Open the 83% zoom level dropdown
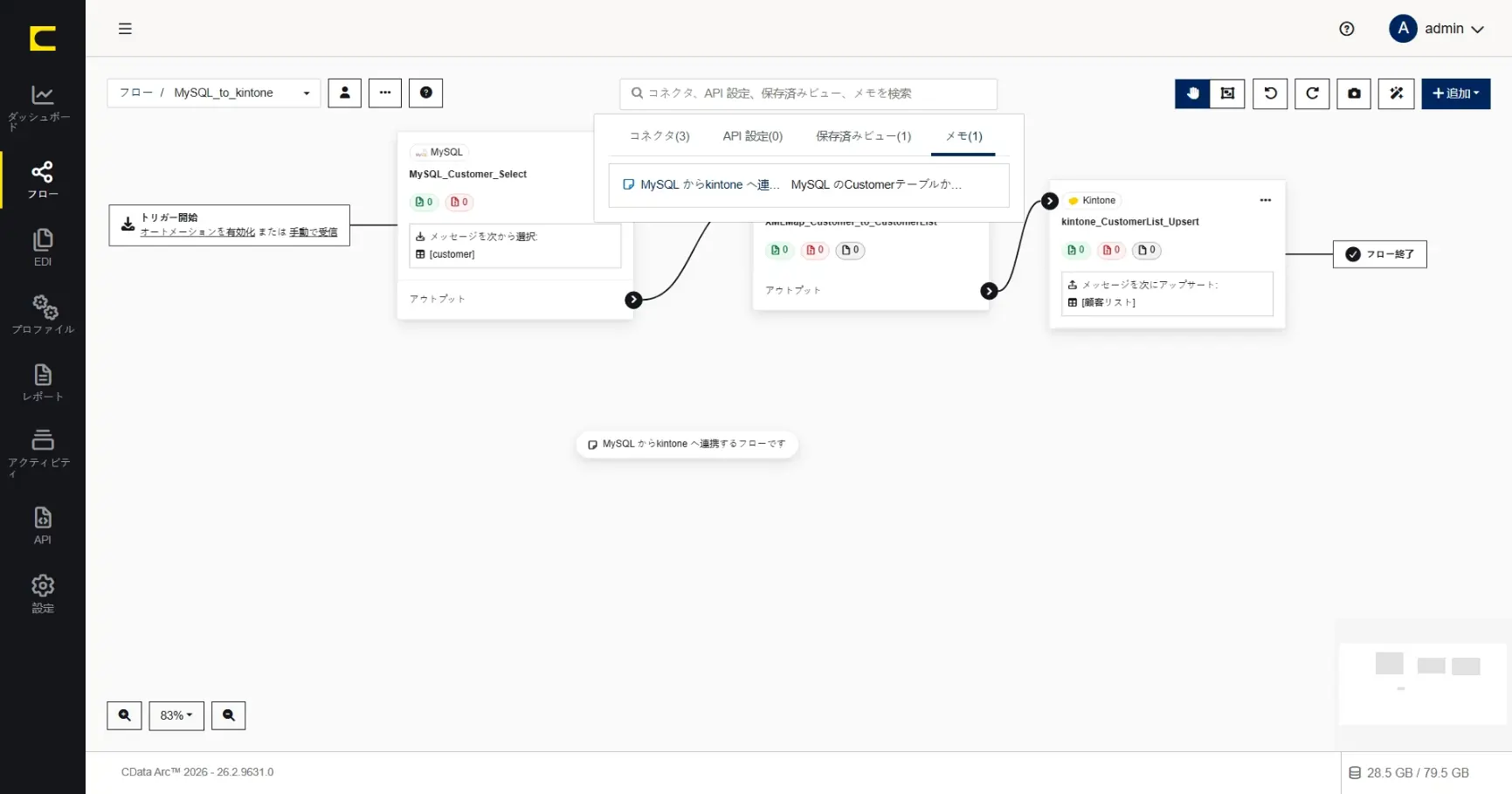 pyautogui.click(x=176, y=715)
